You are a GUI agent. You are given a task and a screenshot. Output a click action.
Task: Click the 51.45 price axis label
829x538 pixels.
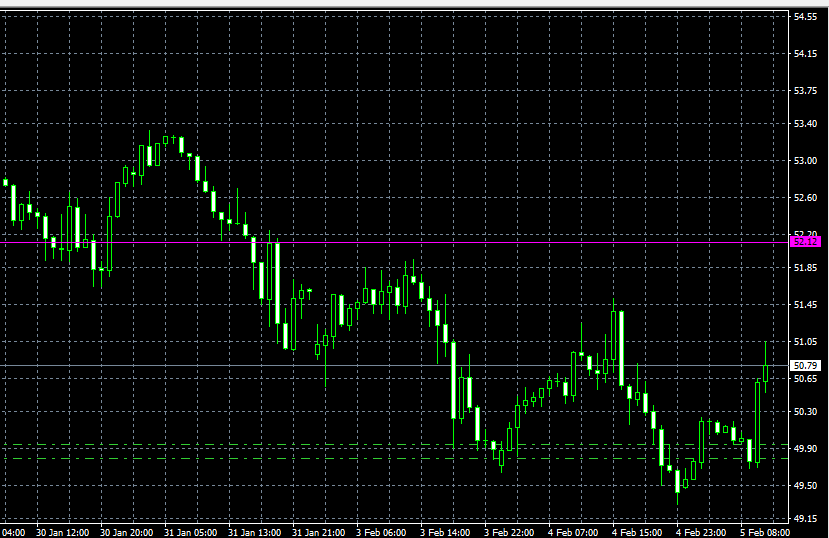click(x=805, y=305)
